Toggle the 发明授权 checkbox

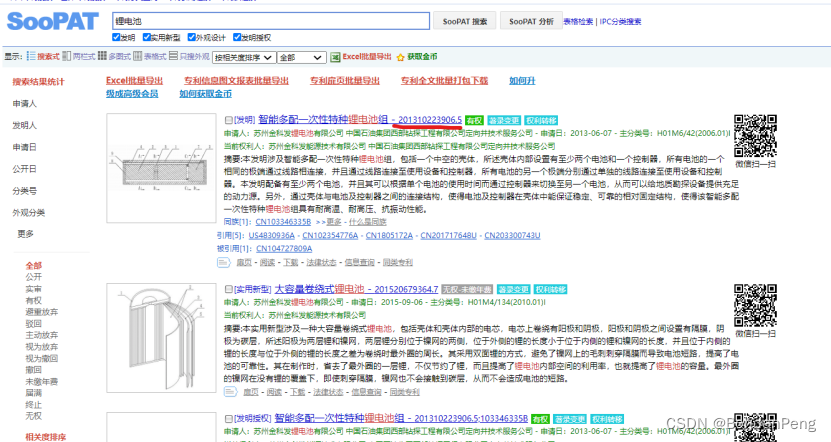tap(237, 37)
